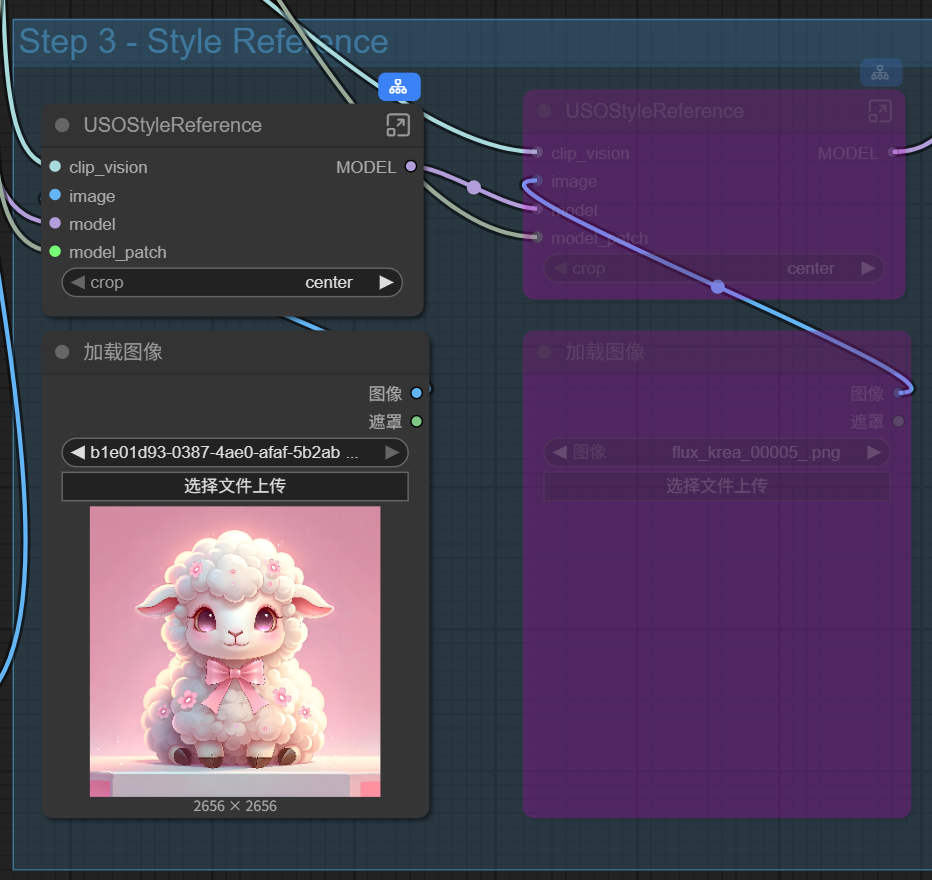Toggle the collapse dot of the bypassed 加载图像 node
This screenshot has height=880, width=932.
click(x=544, y=352)
